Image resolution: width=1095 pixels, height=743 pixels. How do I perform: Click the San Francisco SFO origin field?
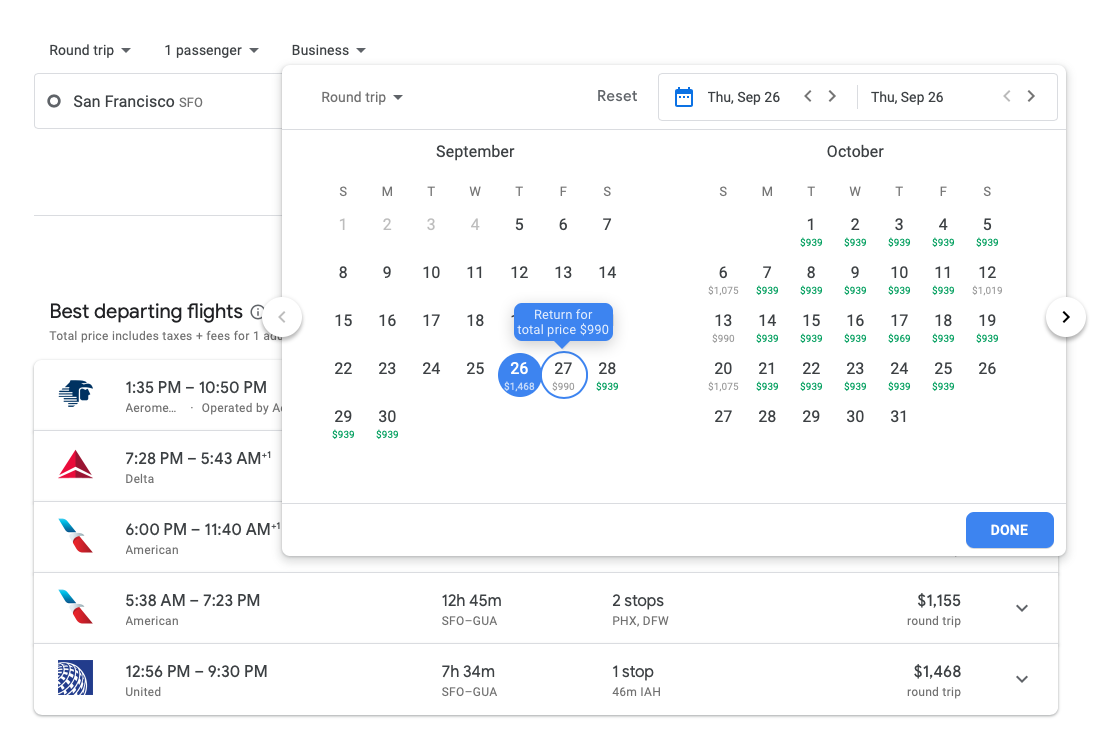point(160,101)
